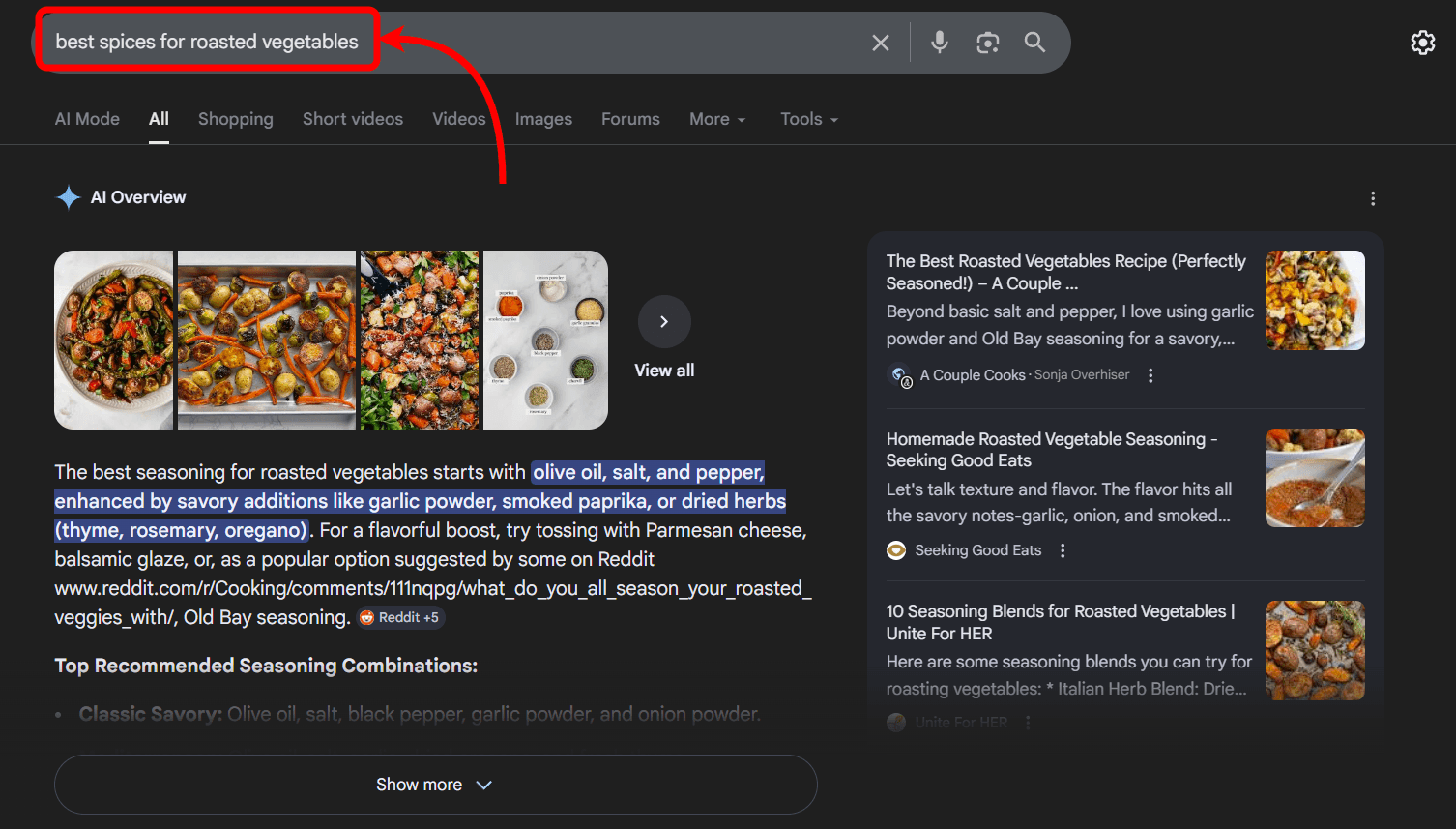Image resolution: width=1456 pixels, height=830 pixels.
Task: Open the three-dot menu on Seeking Good Eats result
Action: click(1062, 549)
